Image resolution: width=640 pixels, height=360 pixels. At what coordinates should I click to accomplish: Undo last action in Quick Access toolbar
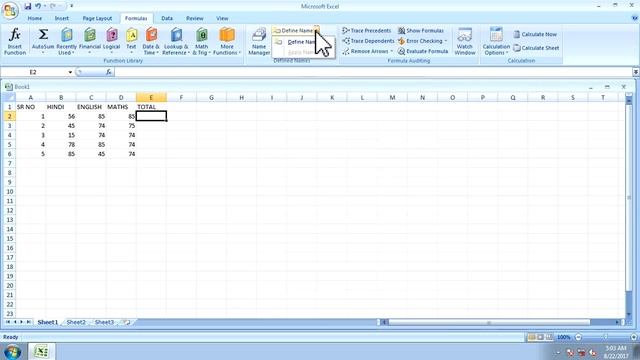point(38,6)
